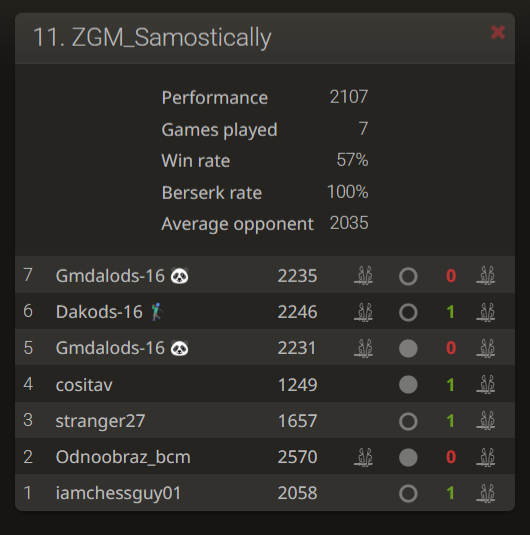Click berserk icon at end of cositav row
530x535 pixels.
tap(485, 385)
